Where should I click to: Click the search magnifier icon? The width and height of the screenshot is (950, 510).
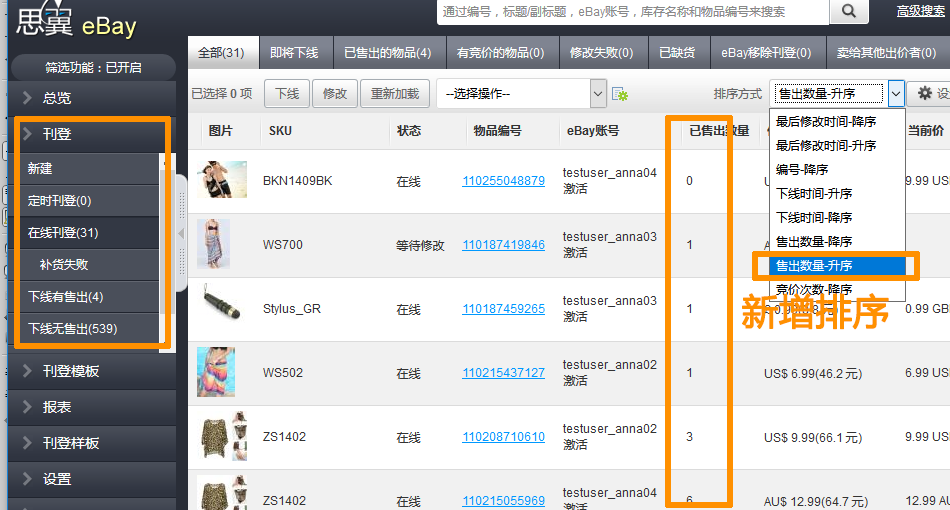click(849, 11)
